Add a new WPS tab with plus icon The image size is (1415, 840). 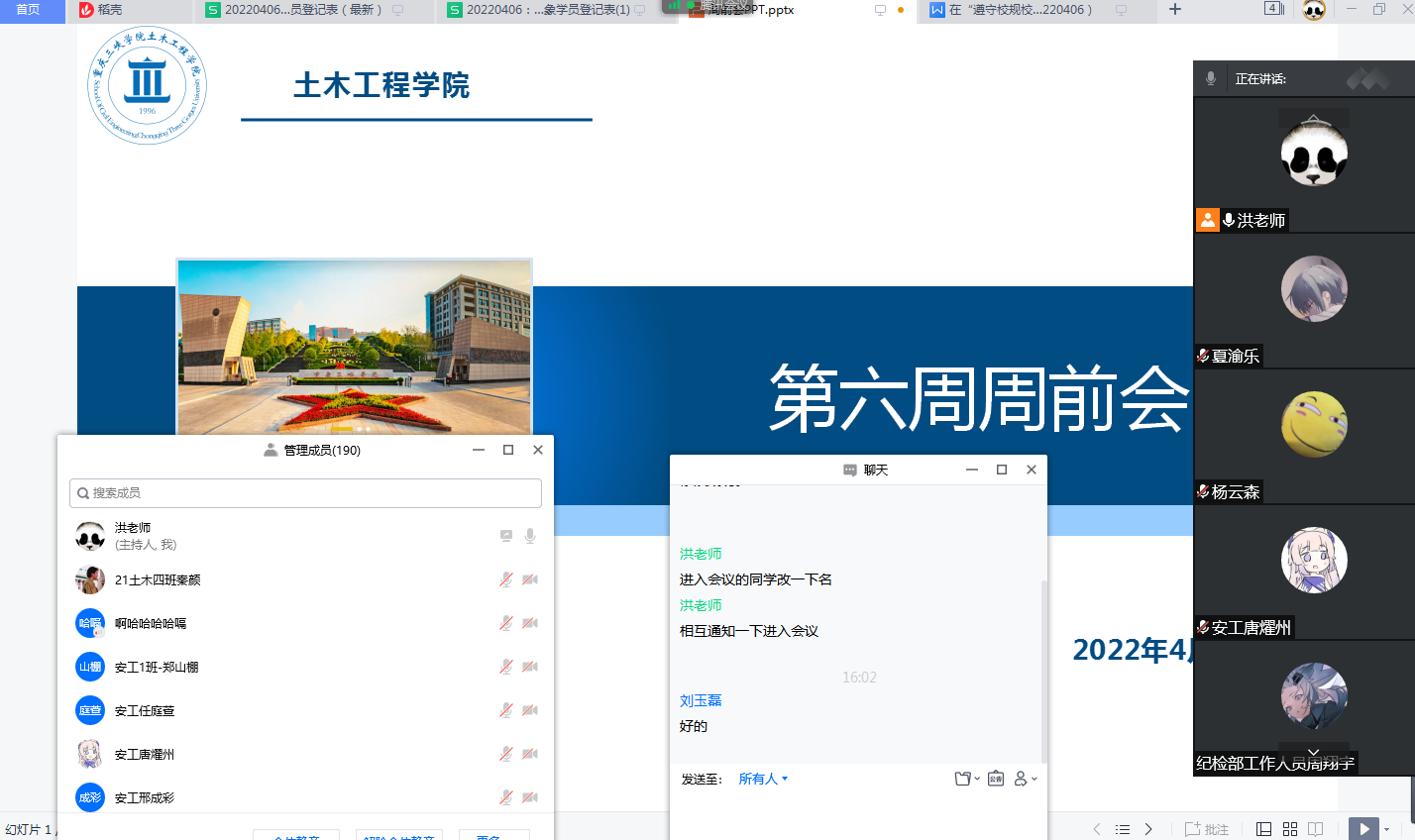tap(1175, 10)
